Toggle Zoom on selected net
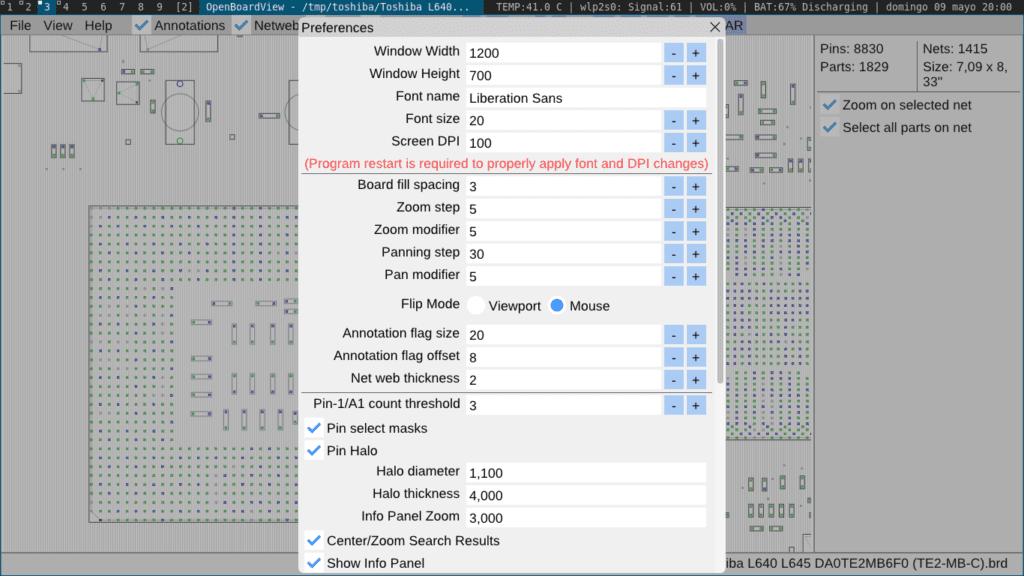1024x576 pixels. (x=829, y=105)
